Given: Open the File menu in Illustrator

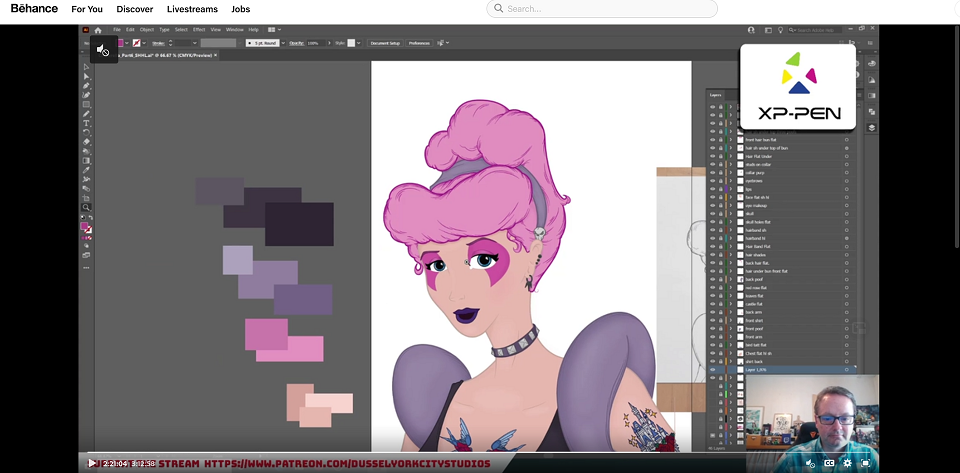Looking at the screenshot, I should pos(116,29).
